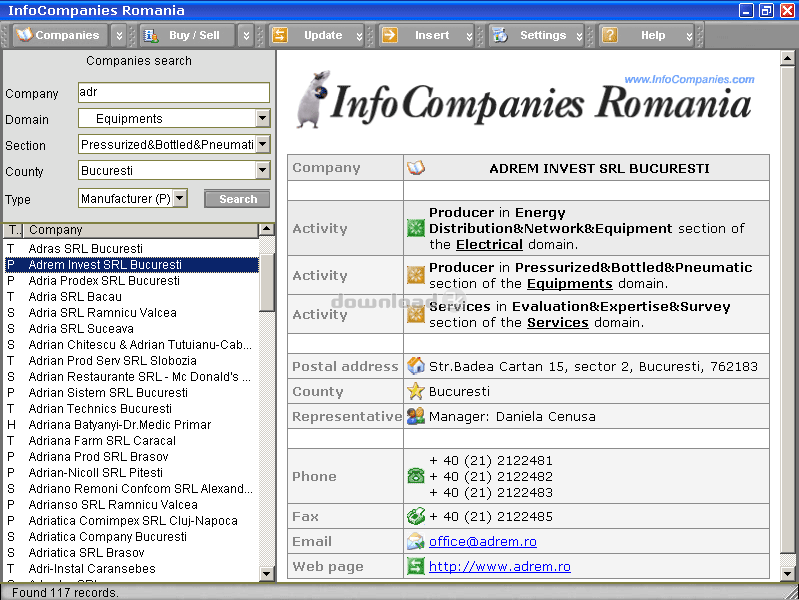Image resolution: width=799 pixels, height=600 pixels.
Task: Expand the chevron next to Help
Action: 689,35
